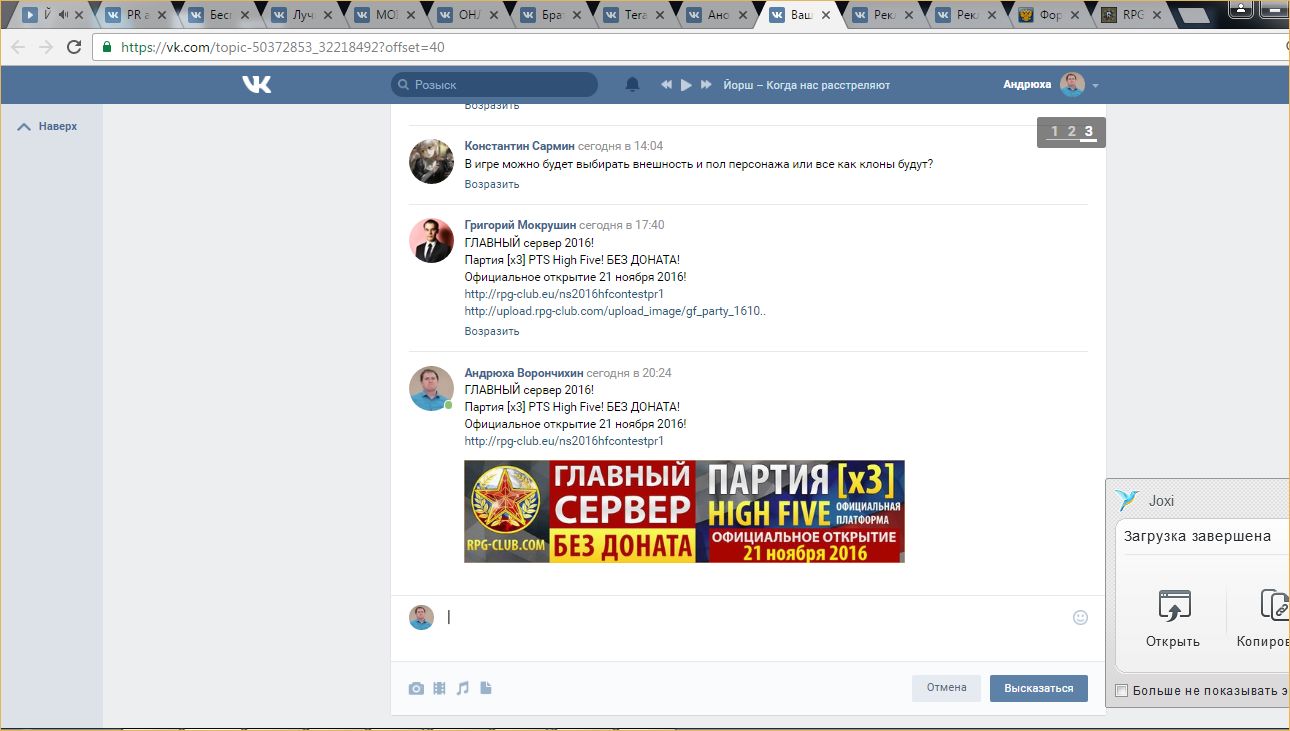Open Константин Сармин's profile name link
The image size is (1290, 731).
[520, 146]
